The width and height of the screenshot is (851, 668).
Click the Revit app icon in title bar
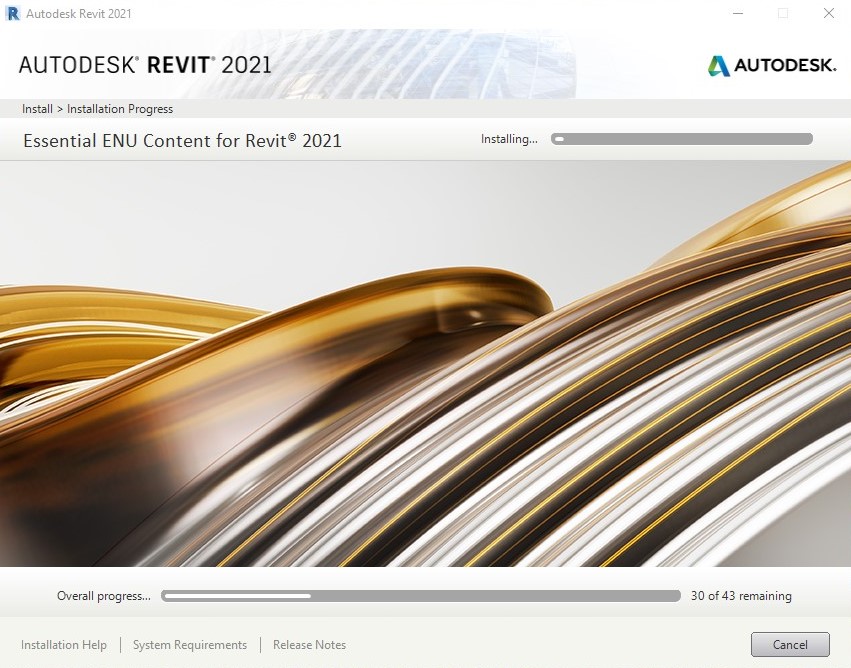point(13,13)
